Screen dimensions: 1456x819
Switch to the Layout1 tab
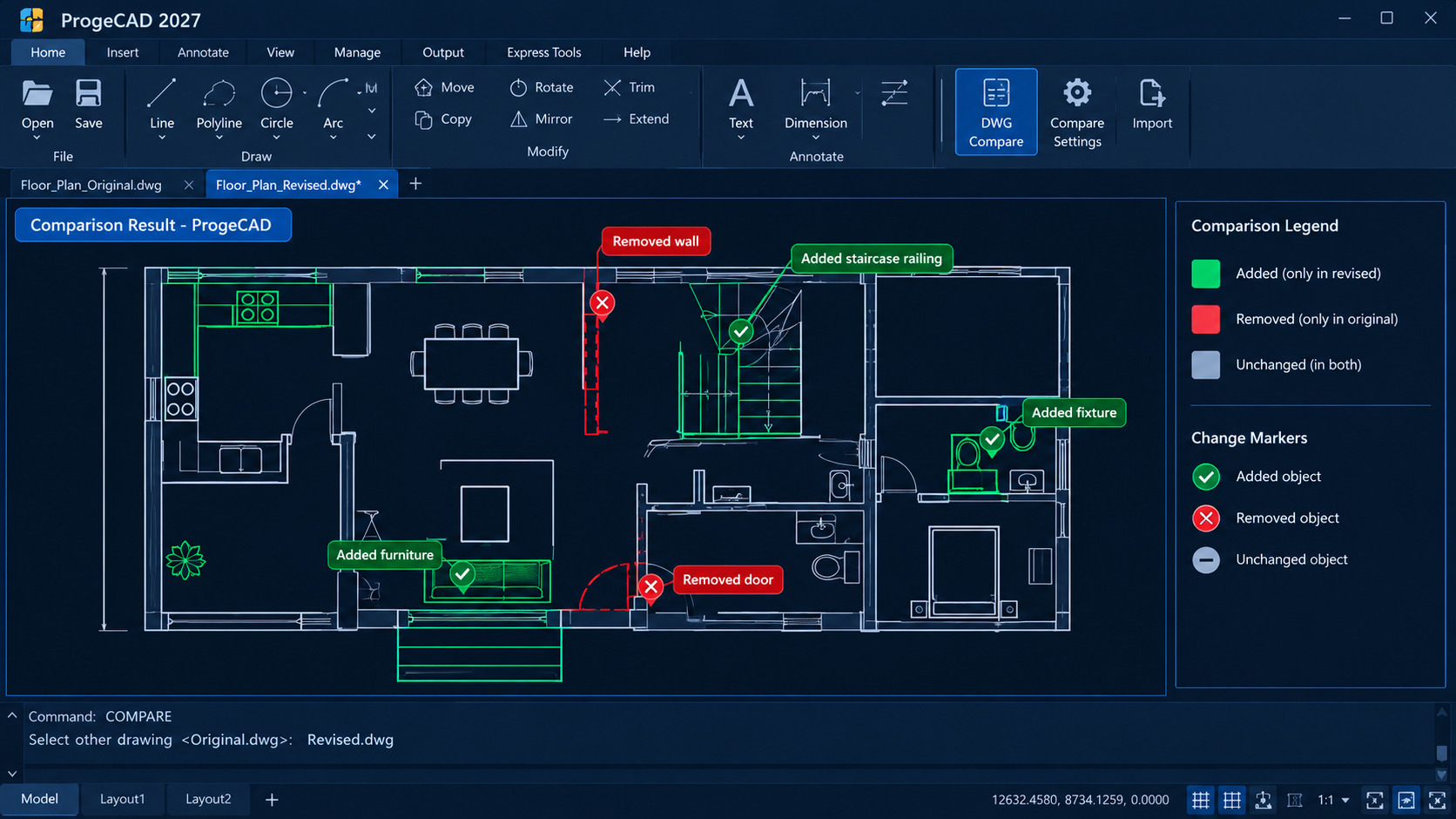(x=122, y=799)
